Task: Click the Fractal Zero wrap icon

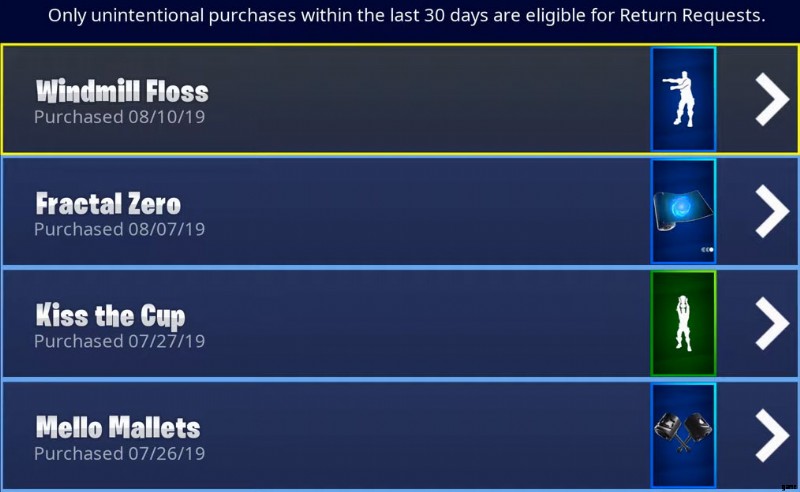Action: pyautogui.click(x=683, y=210)
